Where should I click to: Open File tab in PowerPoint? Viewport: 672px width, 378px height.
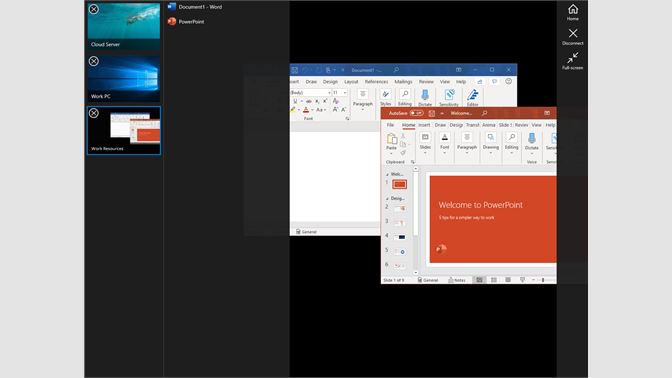pos(390,125)
